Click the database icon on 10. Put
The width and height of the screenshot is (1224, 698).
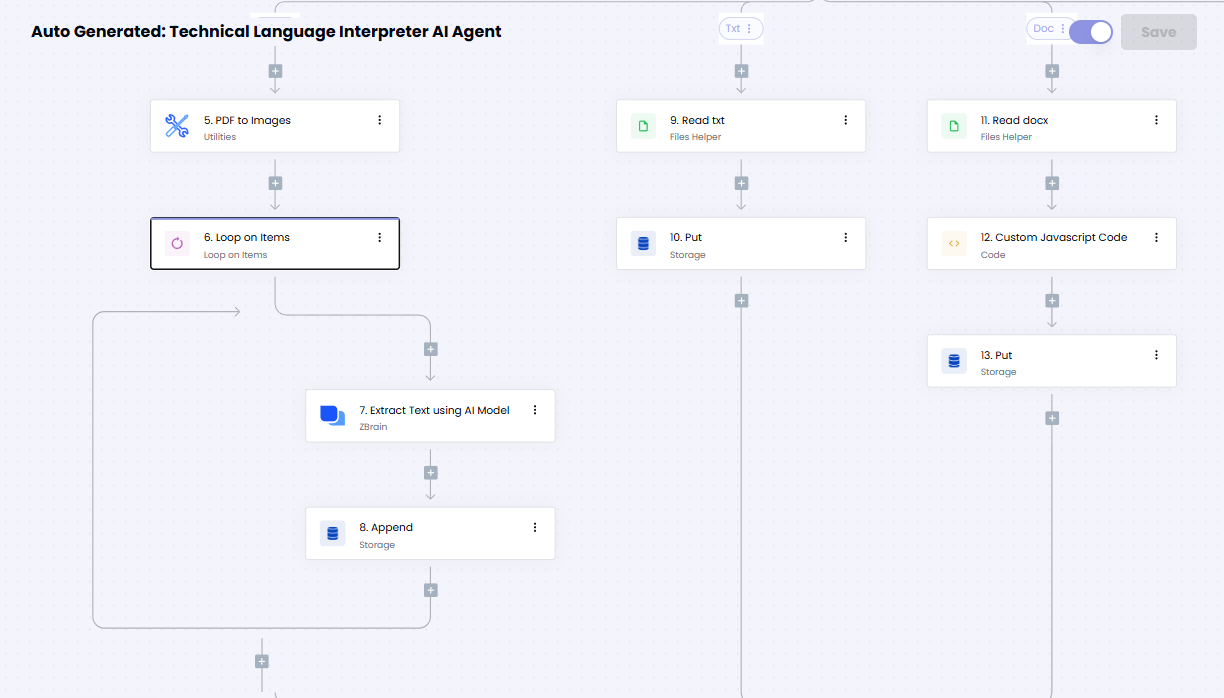point(643,243)
